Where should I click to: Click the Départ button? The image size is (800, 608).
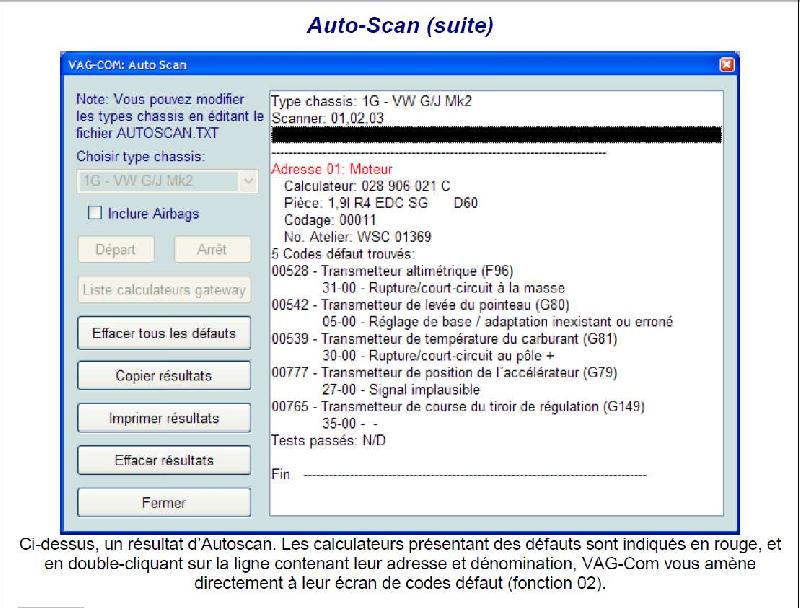tap(116, 249)
